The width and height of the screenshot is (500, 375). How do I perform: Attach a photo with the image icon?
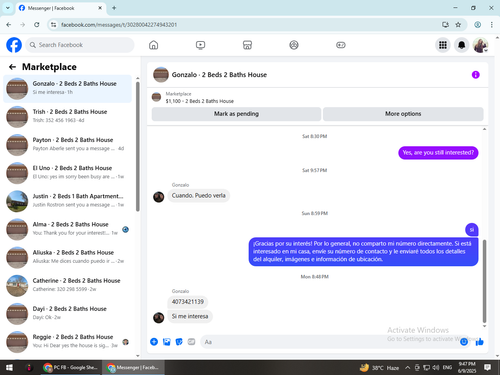(x=166, y=342)
